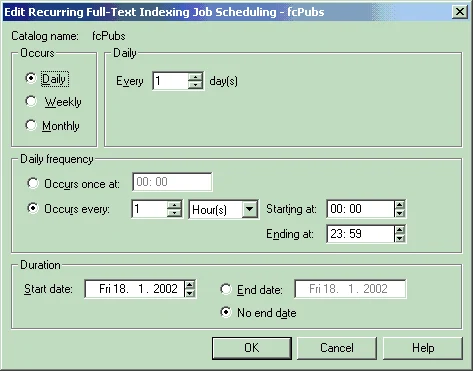This screenshot has height=371, width=473.
Task: Increase the Every day(s) spinner value
Action: [195, 77]
